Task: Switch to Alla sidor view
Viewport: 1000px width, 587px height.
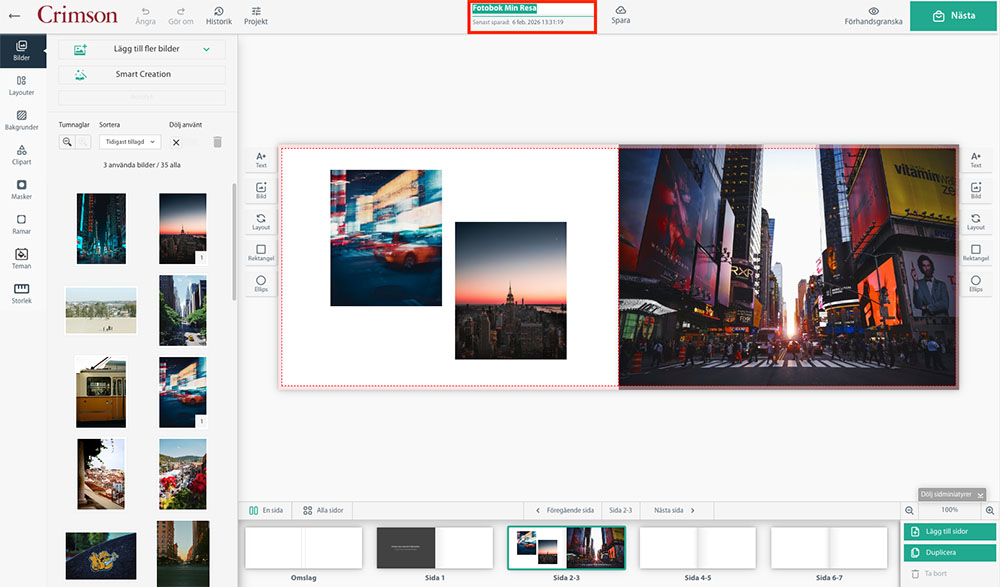Action: point(323,510)
